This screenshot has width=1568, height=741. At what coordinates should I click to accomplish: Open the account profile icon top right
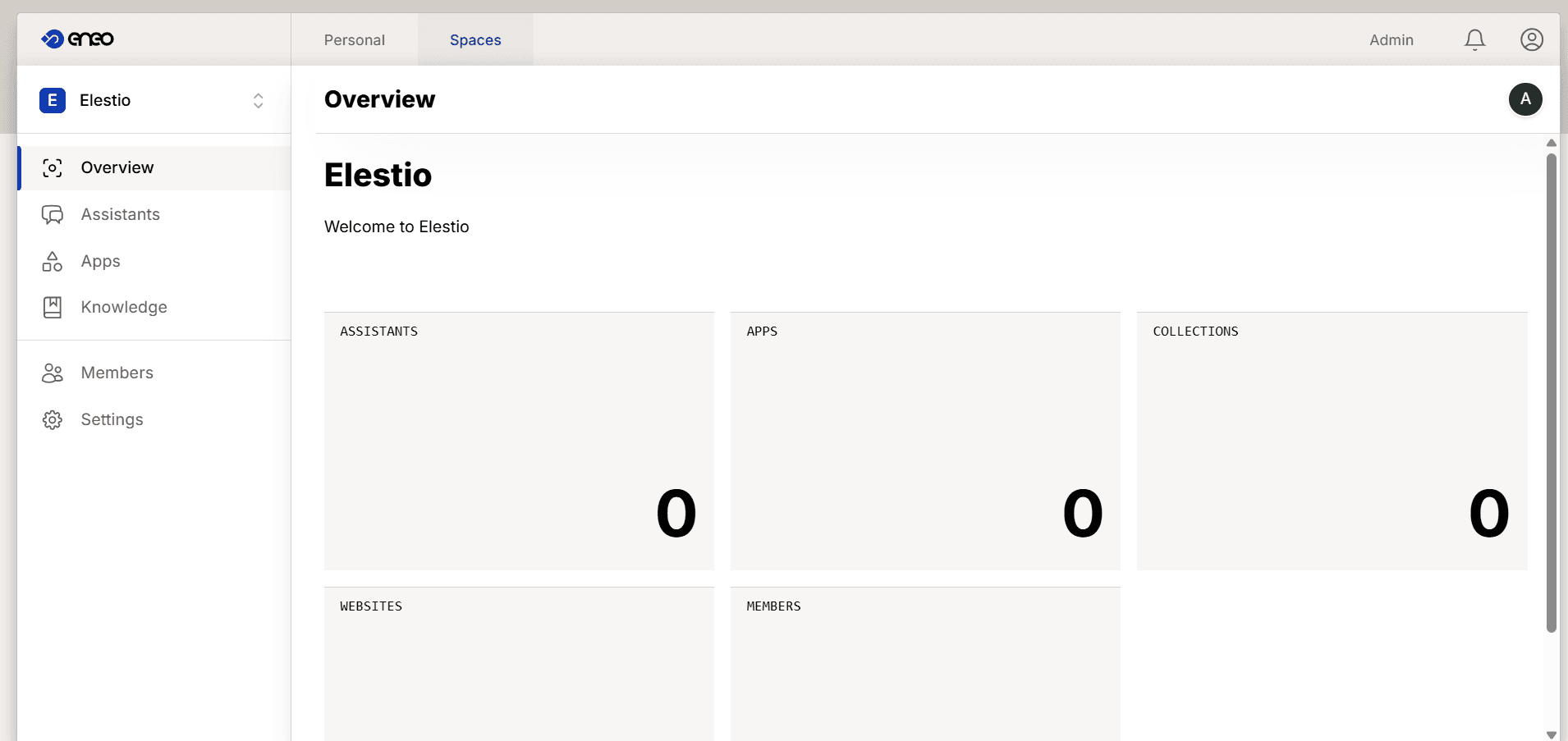(1532, 39)
